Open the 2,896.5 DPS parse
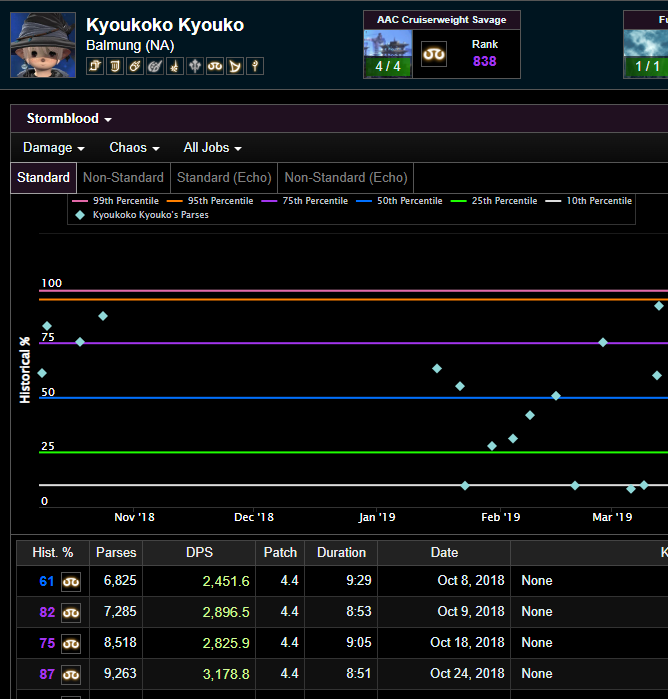Viewport: 668px width, 699px height. [226, 612]
